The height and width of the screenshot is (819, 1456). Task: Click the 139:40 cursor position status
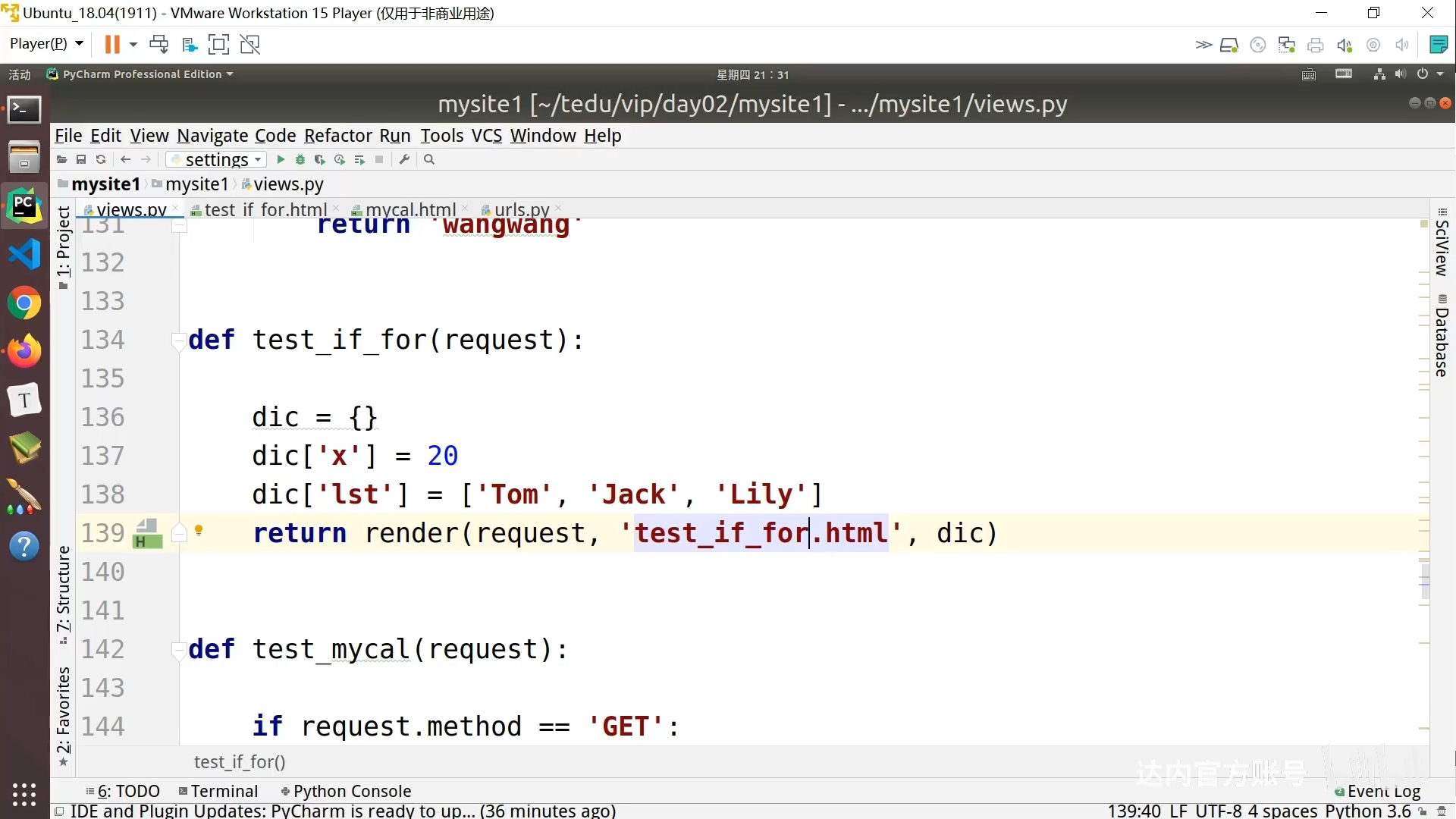(1134, 811)
